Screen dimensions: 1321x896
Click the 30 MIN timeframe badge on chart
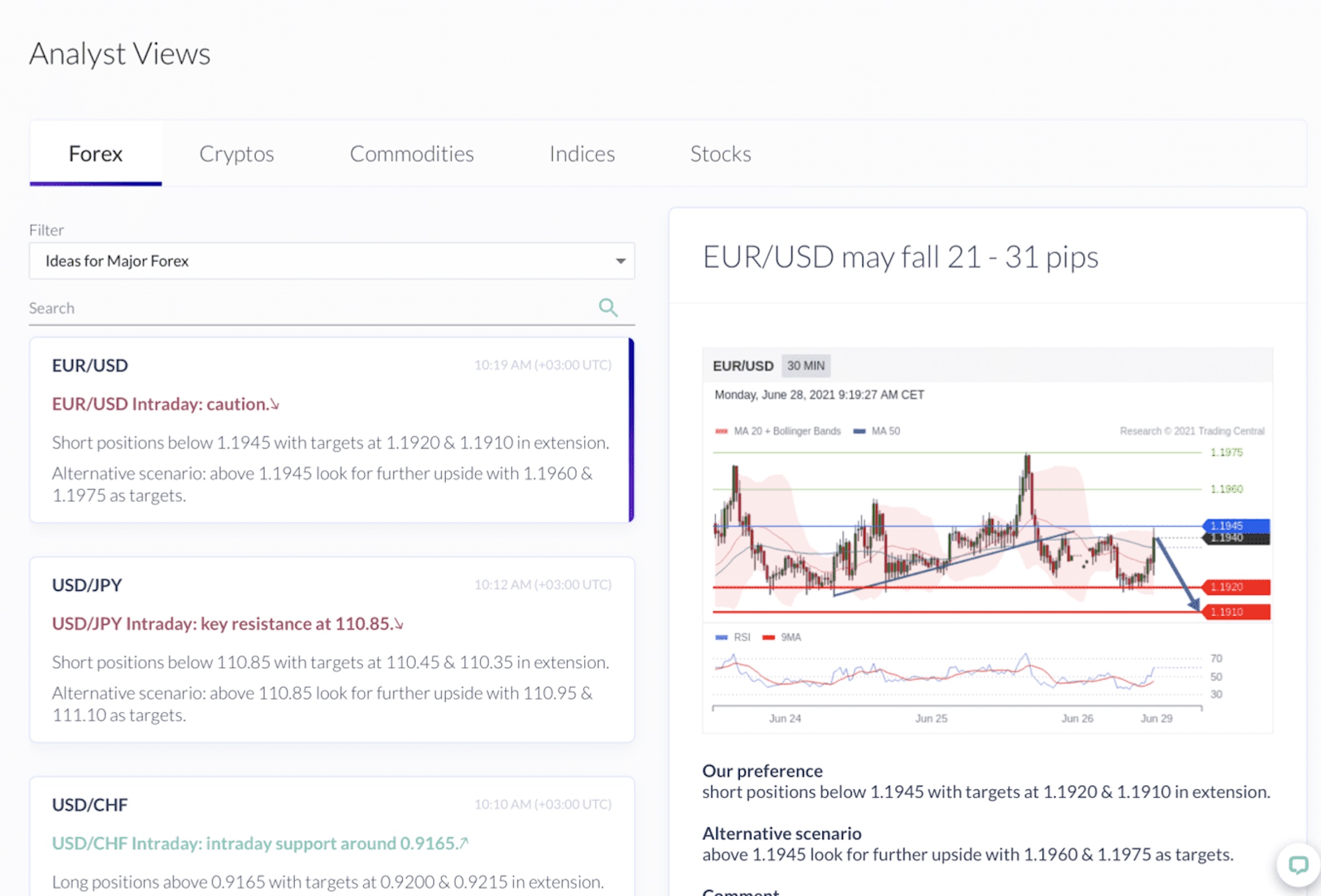tap(806, 365)
